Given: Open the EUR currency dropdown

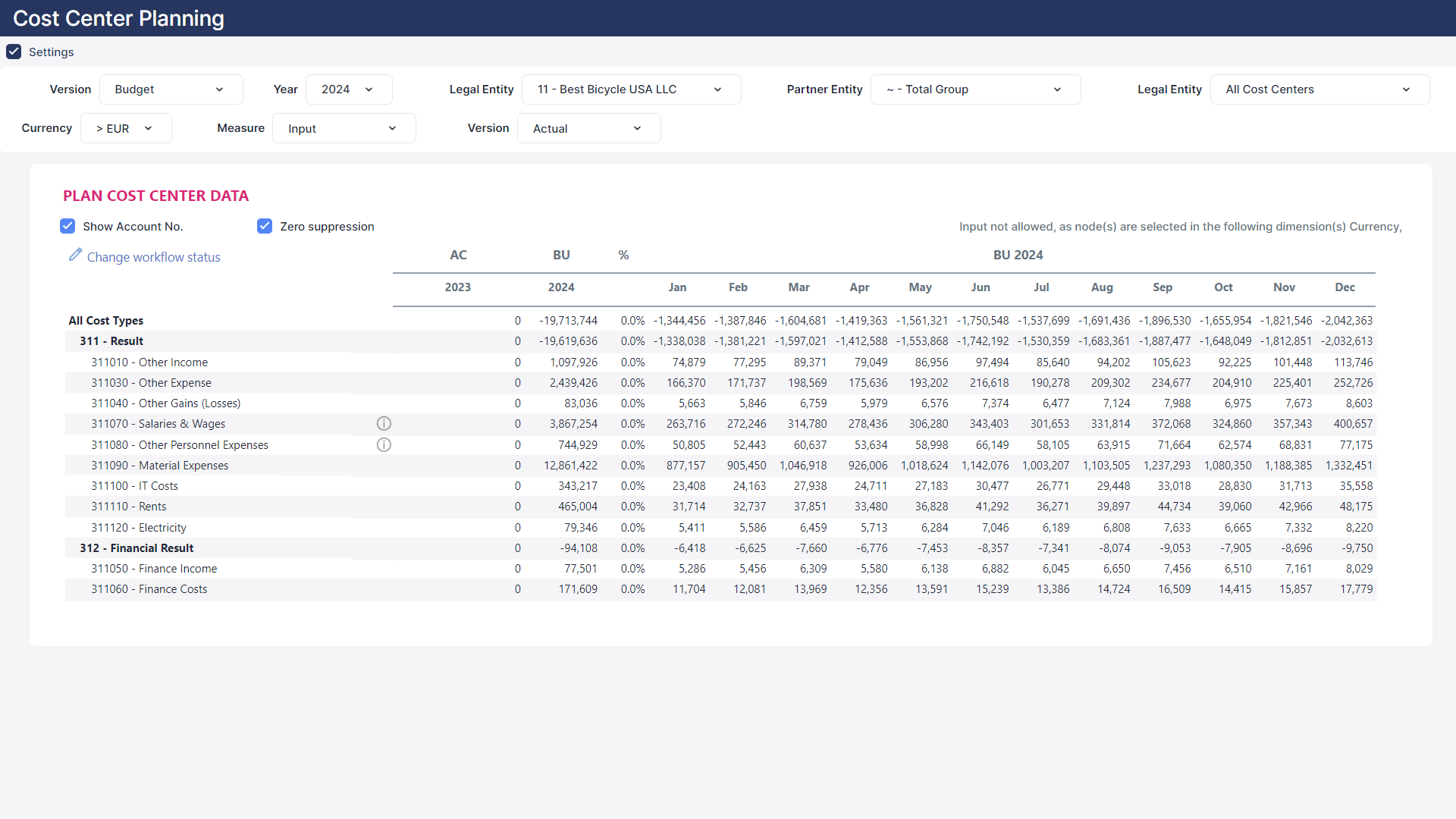Looking at the screenshot, I should [x=125, y=128].
